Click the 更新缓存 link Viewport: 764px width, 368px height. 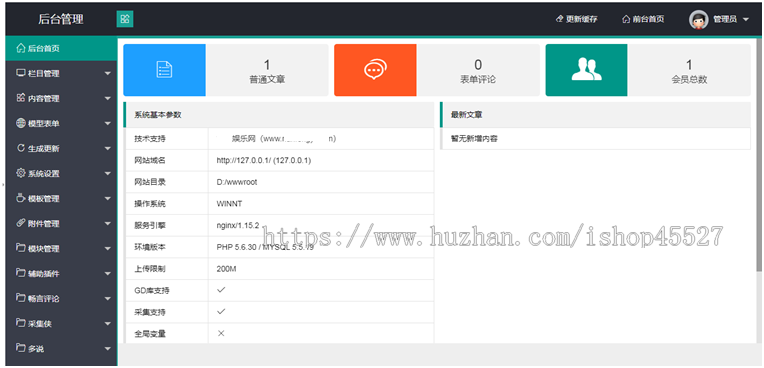(x=576, y=19)
